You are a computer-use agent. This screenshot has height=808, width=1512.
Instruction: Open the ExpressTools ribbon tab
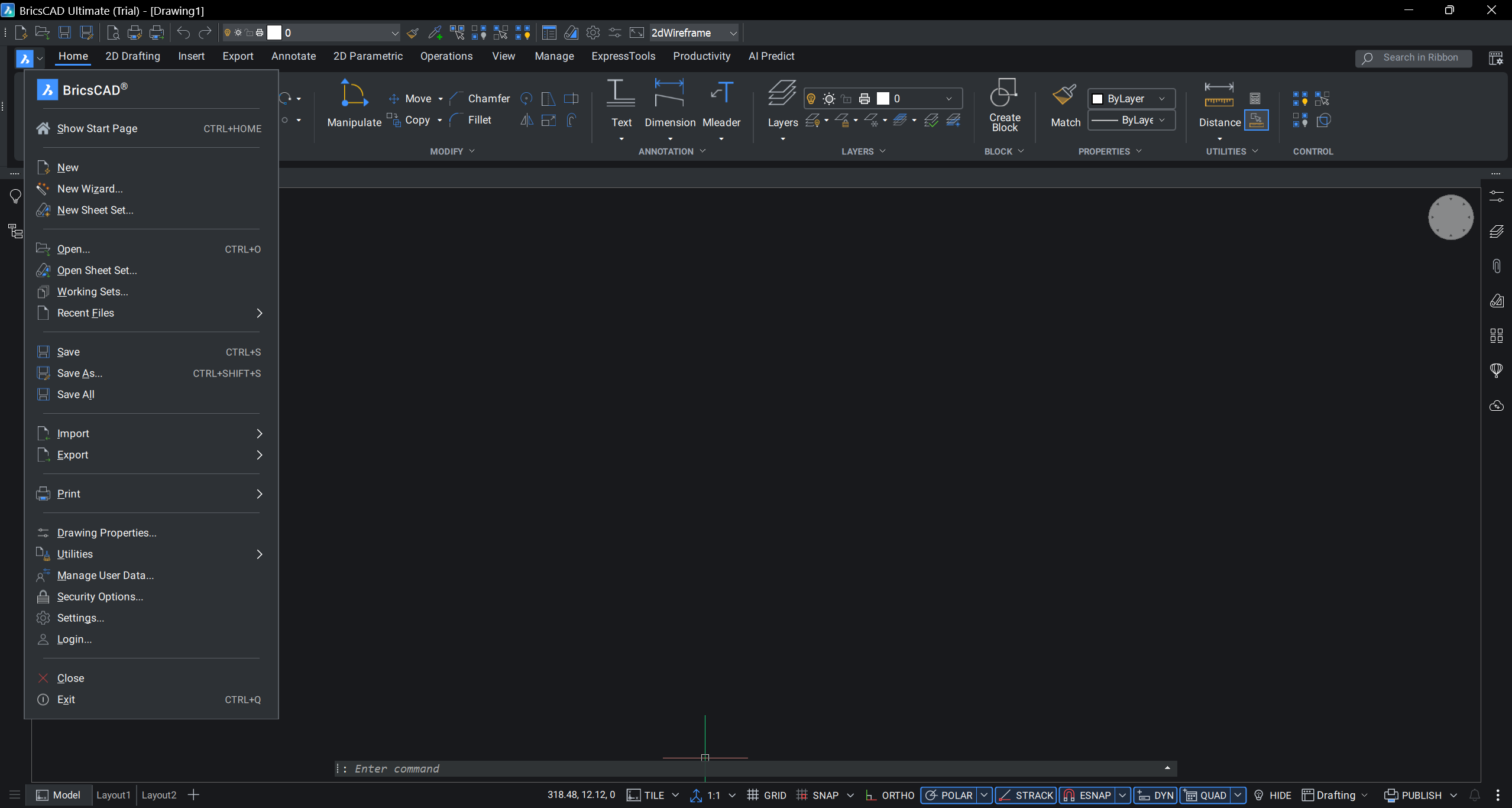623,56
